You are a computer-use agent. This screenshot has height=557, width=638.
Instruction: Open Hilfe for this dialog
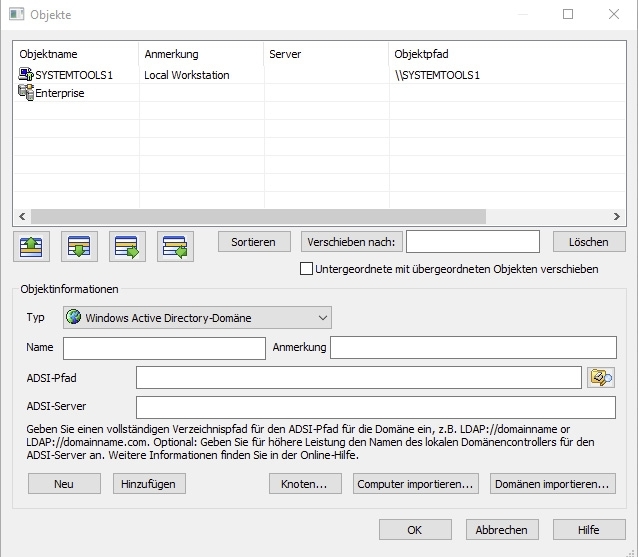click(x=589, y=530)
